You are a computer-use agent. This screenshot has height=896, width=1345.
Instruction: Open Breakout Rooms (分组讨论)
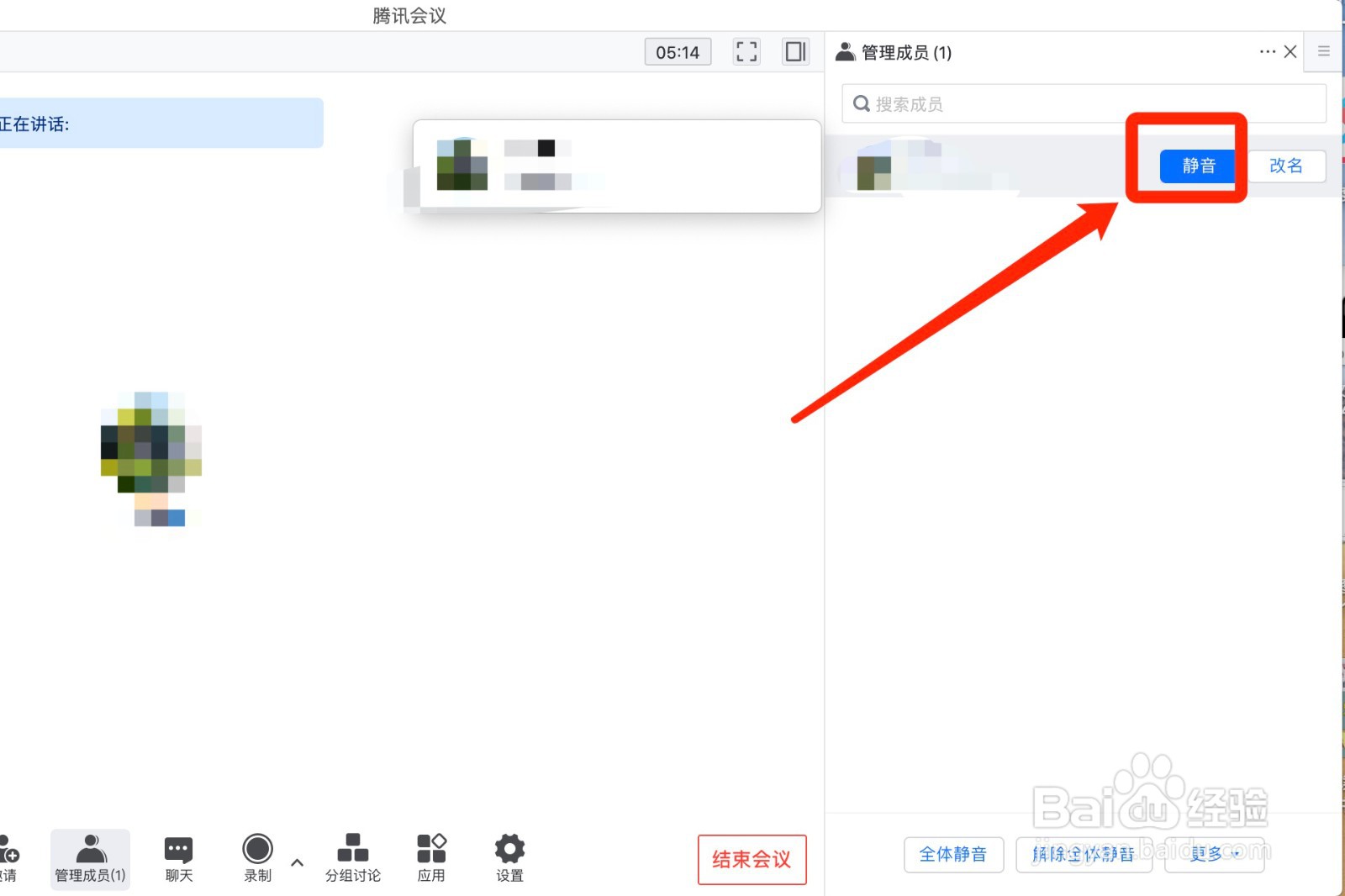352,858
